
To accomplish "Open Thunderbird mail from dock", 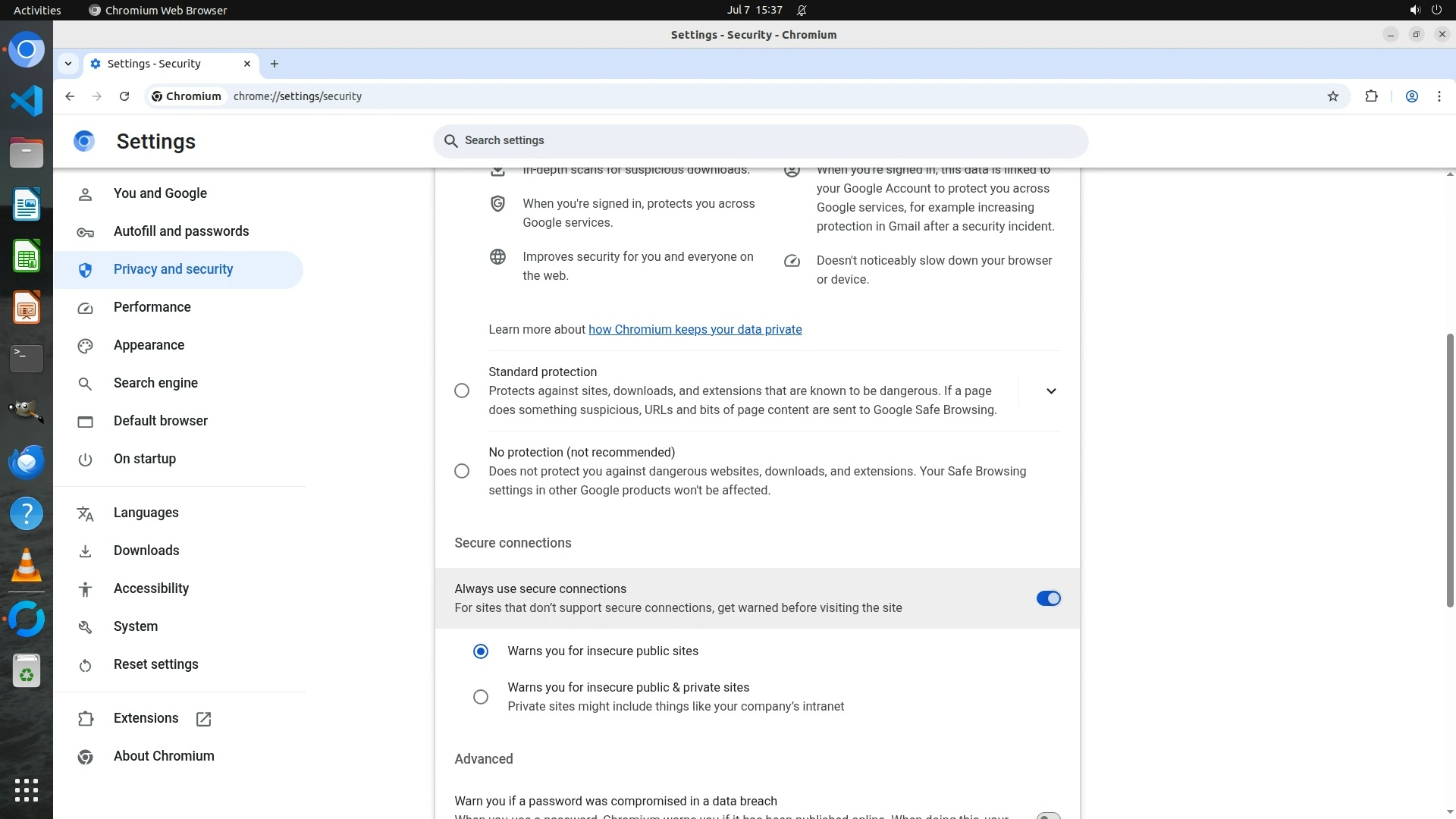I will click(27, 462).
